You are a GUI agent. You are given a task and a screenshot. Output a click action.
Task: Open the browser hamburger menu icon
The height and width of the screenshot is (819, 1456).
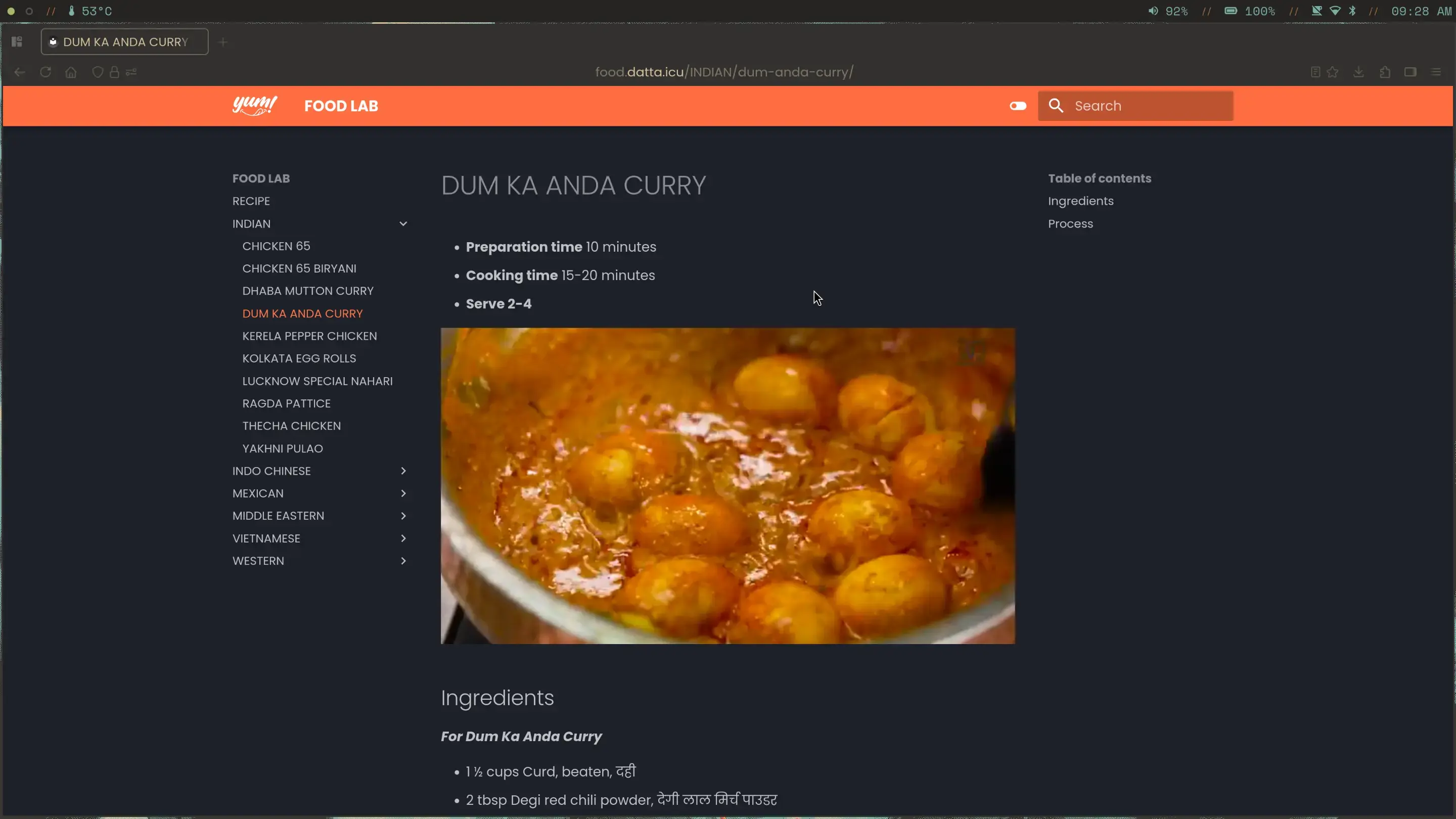(1436, 72)
